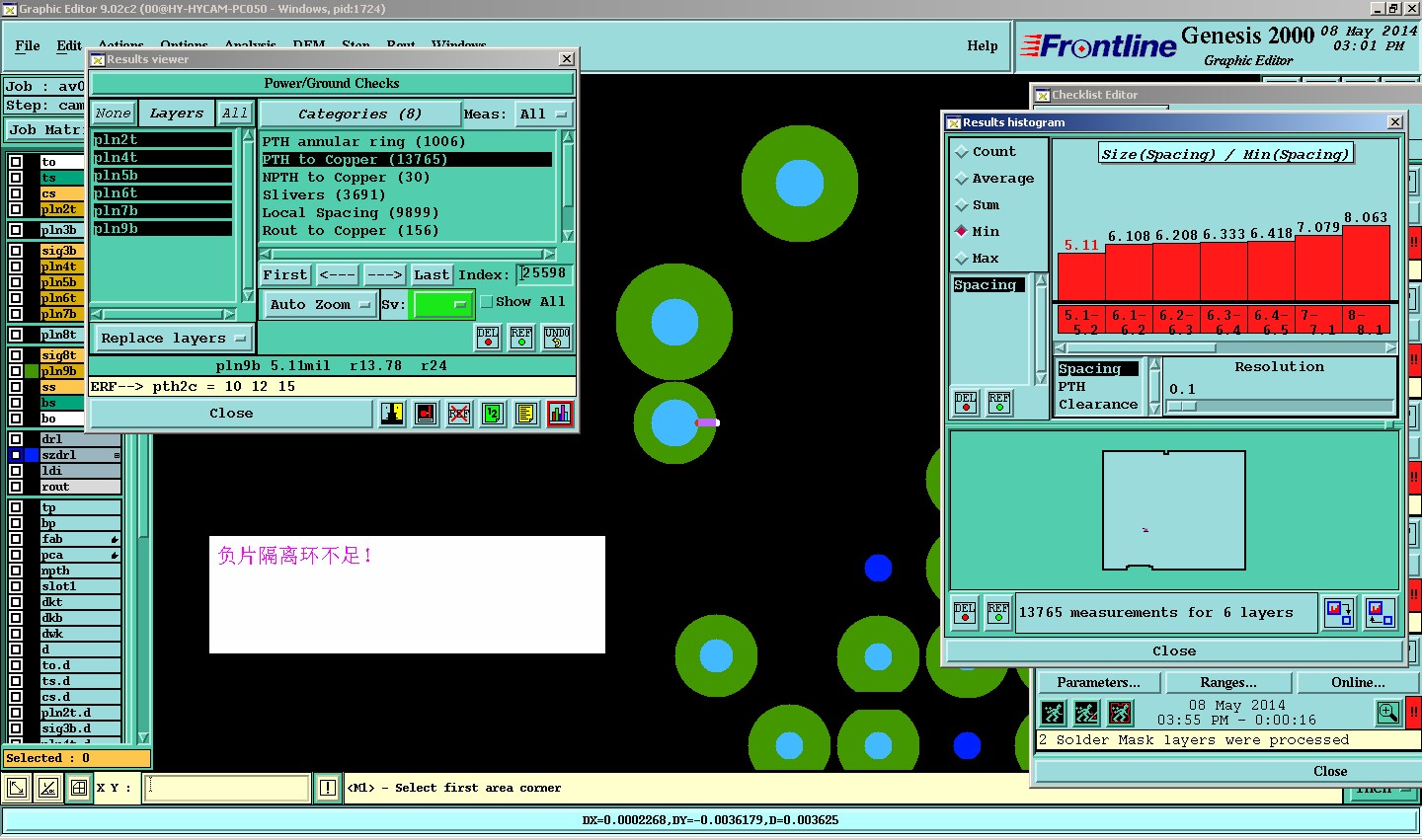Click right arrow of histogram range scrollbar
Viewport: 1422px width, 840px height.
tap(1391, 347)
